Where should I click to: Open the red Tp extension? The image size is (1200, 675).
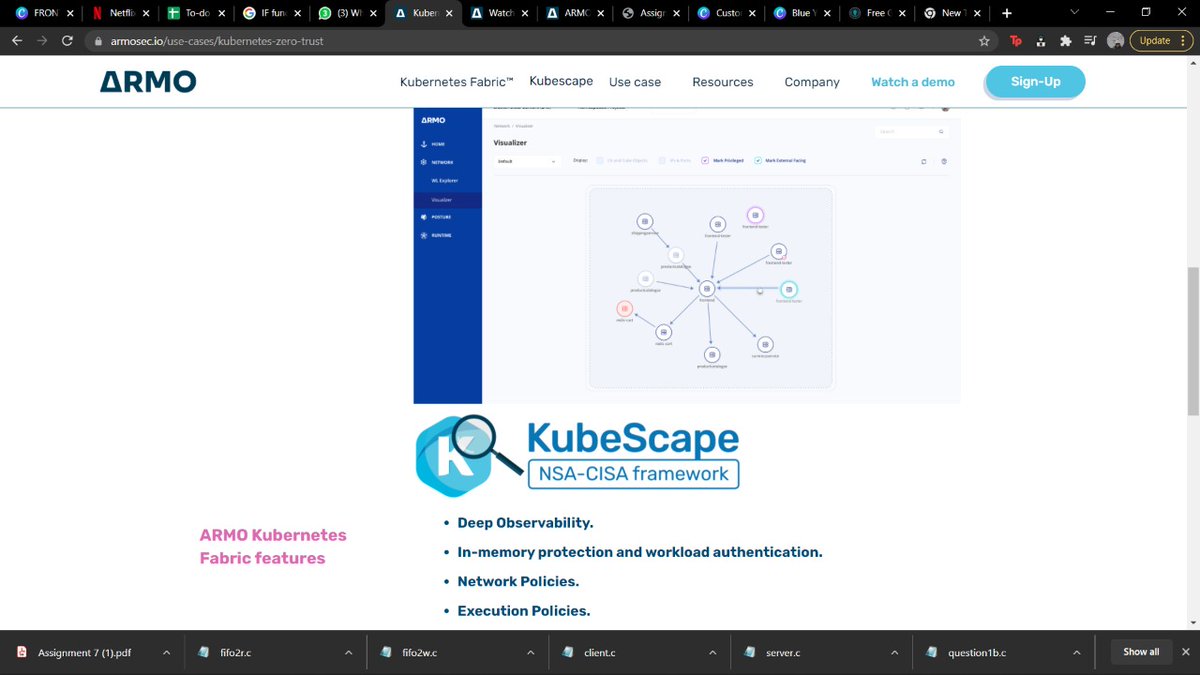[1016, 41]
